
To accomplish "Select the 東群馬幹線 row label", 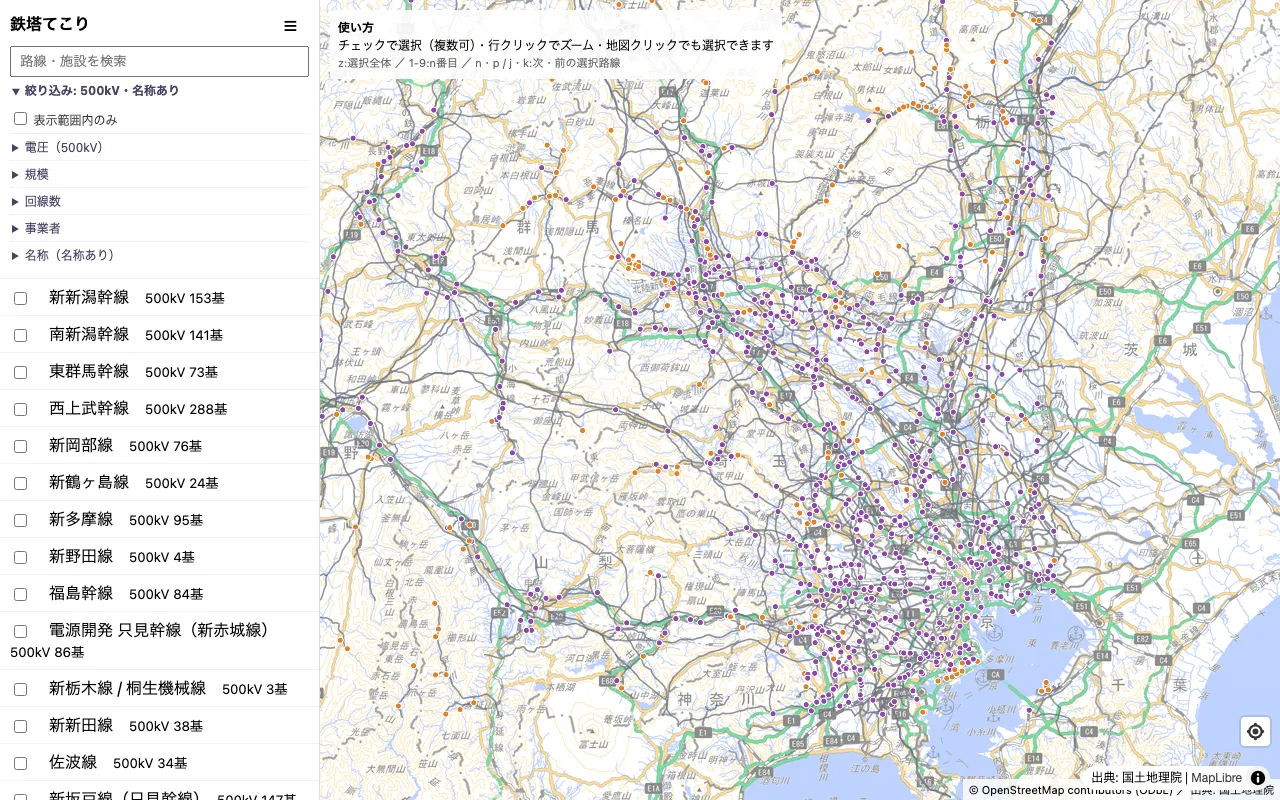I will 89,371.
